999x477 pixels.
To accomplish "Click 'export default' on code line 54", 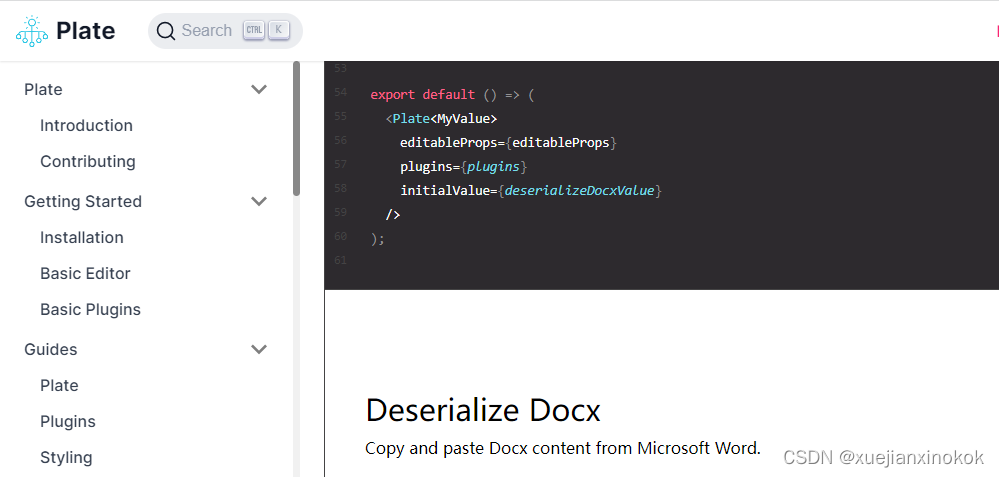I will pos(422,94).
